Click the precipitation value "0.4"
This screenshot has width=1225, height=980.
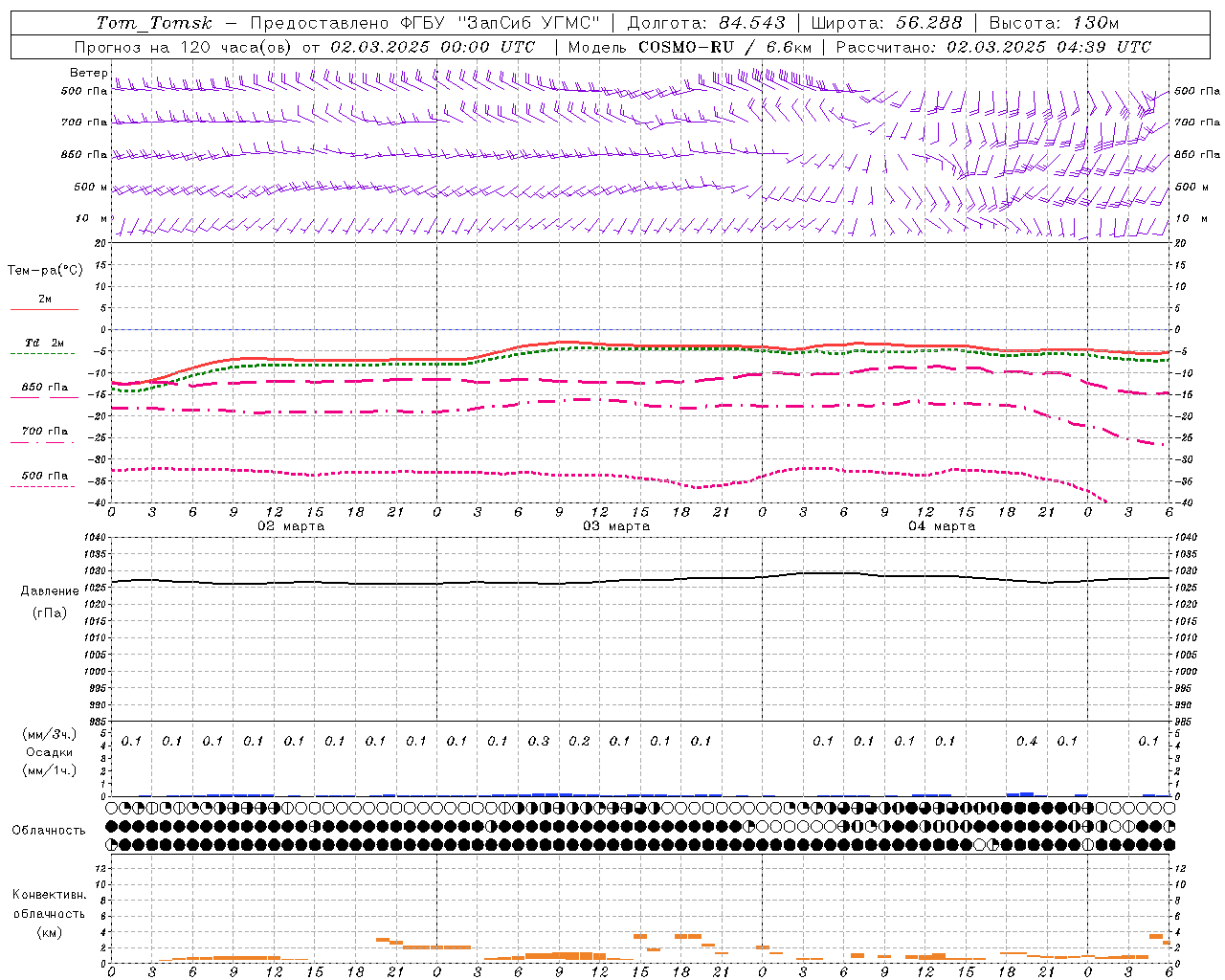pos(1027,741)
